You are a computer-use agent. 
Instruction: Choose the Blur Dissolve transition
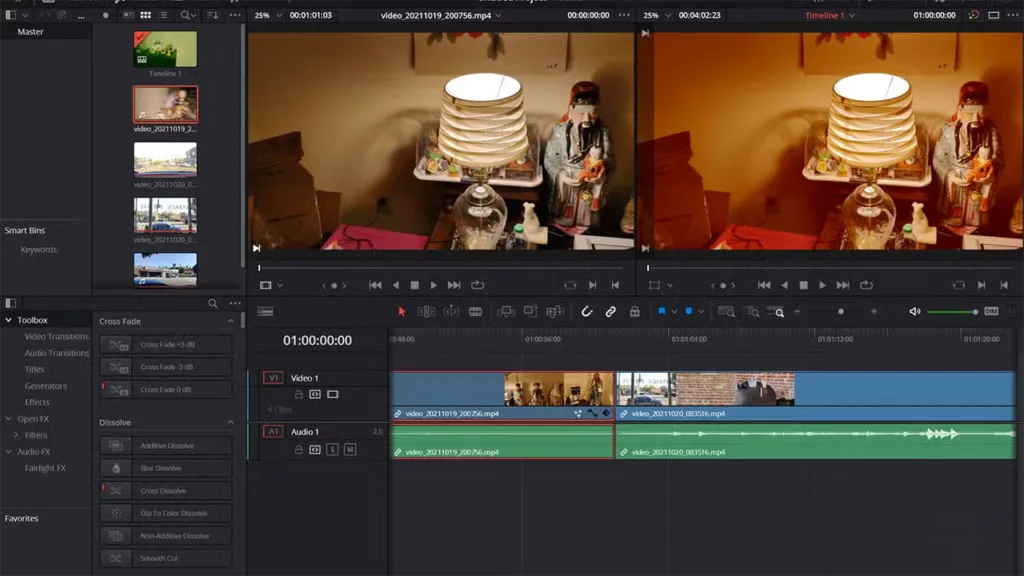(x=166, y=468)
